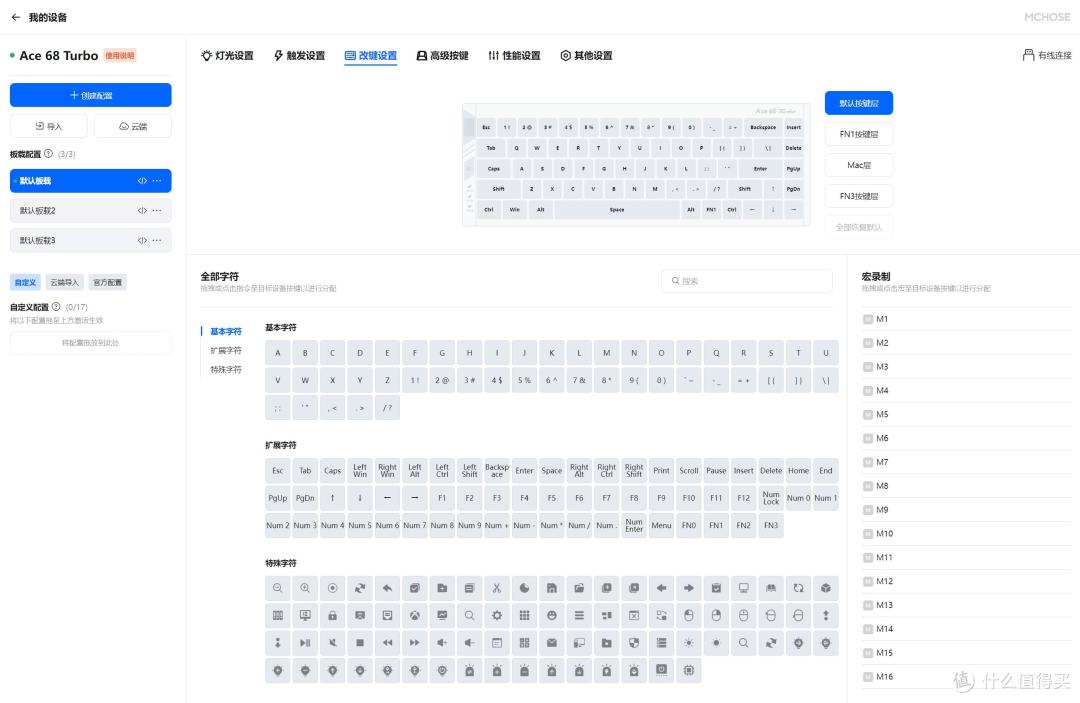Go back with the arrow beside 我的设备
The height and width of the screenshot is (703, 1080).
(16, 17)
